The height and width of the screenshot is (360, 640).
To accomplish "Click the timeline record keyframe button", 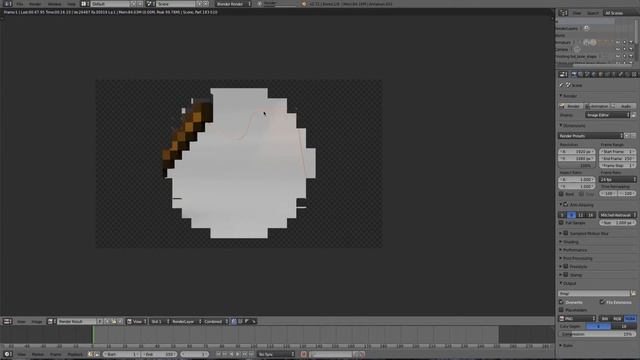I will click(303, 354).
